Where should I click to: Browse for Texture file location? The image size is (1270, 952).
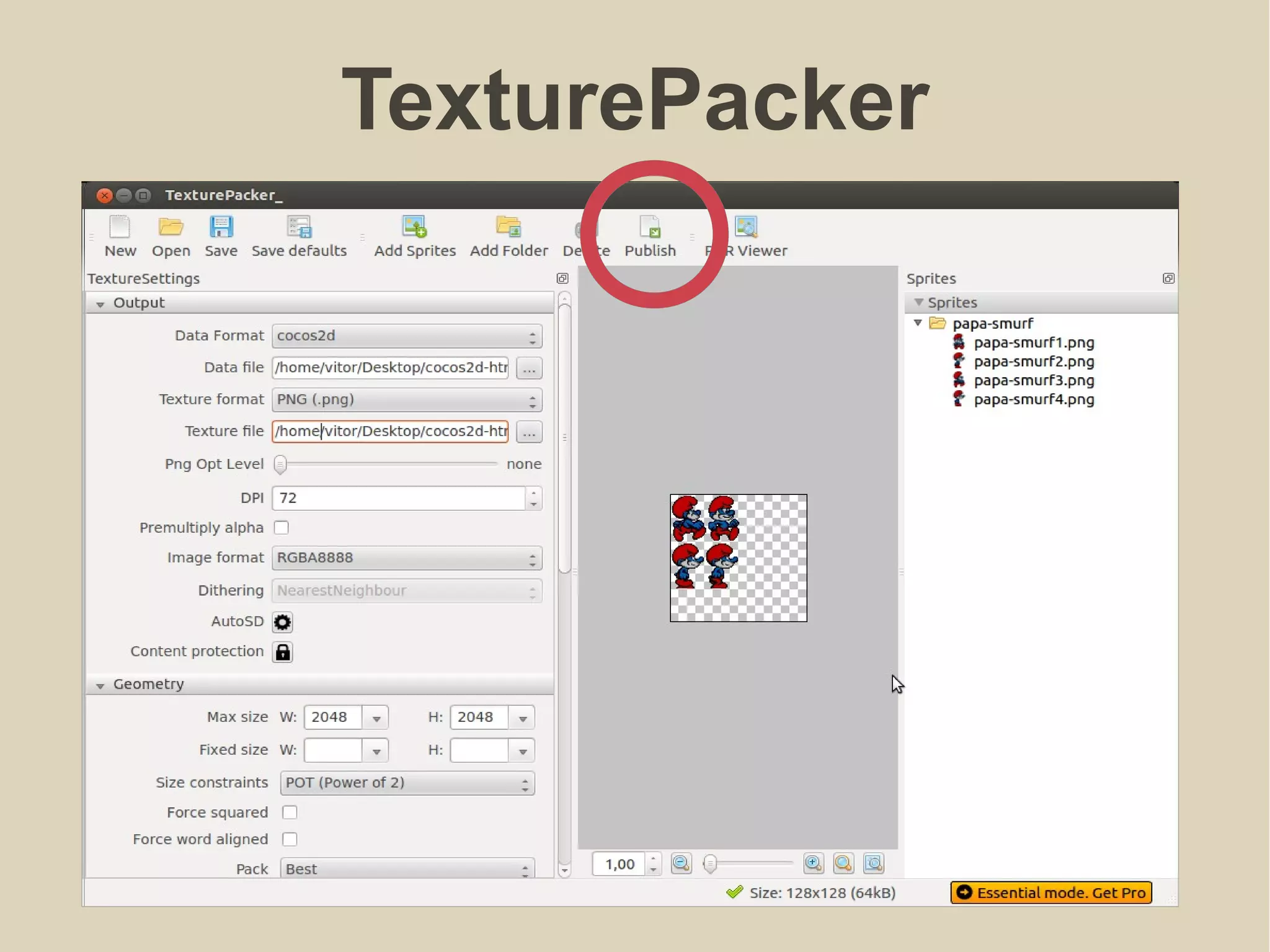pos(529,432)
